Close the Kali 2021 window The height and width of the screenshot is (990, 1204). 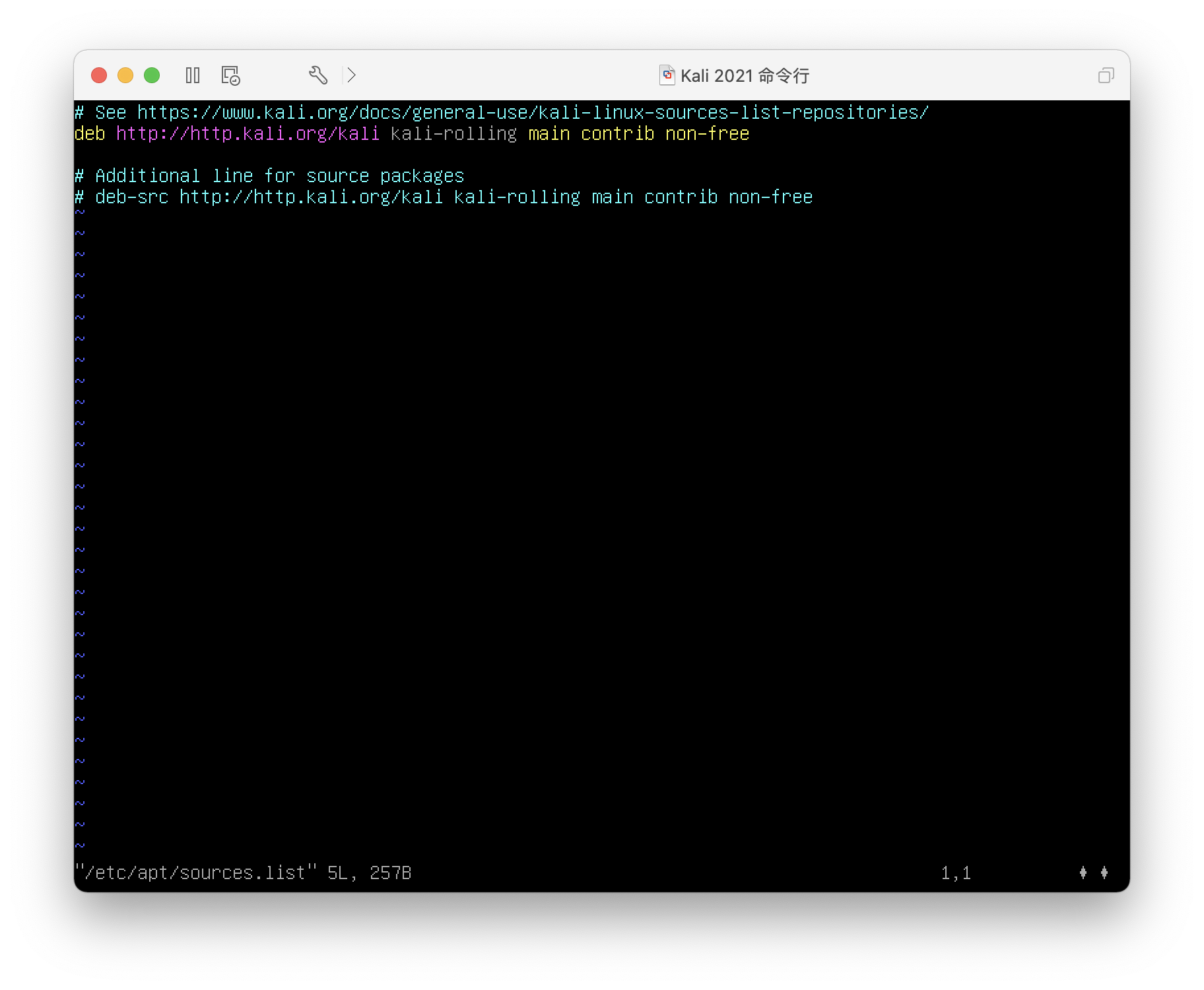tap(99, 75)
